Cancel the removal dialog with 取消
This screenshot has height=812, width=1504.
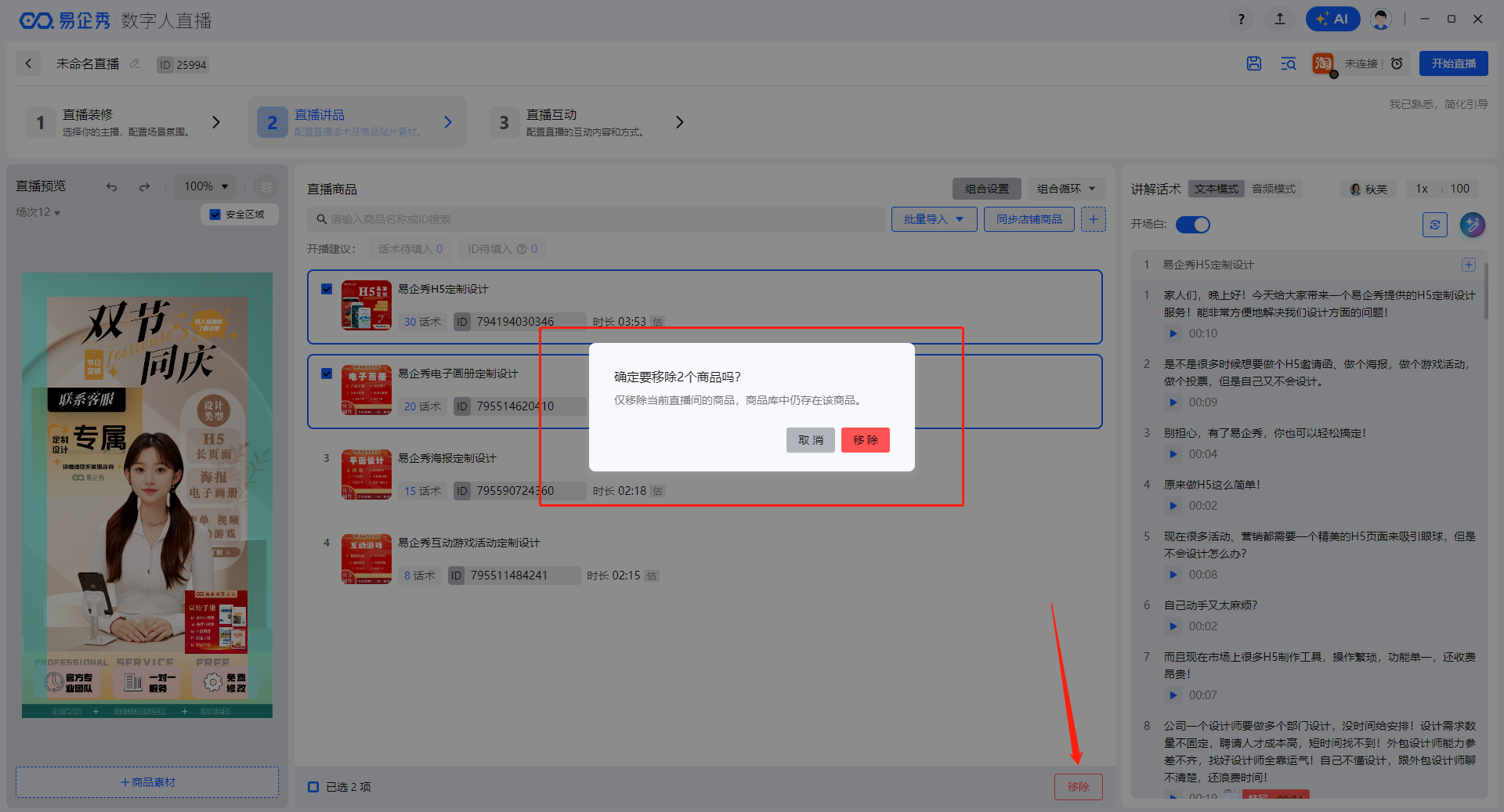click(x=810, y=440)
